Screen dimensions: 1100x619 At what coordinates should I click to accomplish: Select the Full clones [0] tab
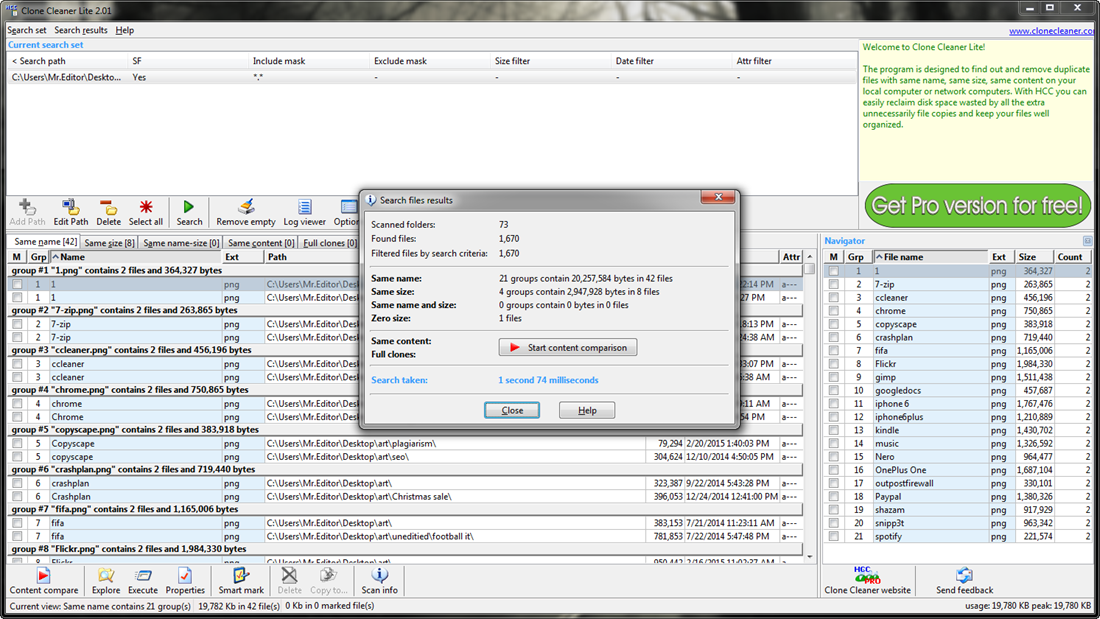coord(330,243)
